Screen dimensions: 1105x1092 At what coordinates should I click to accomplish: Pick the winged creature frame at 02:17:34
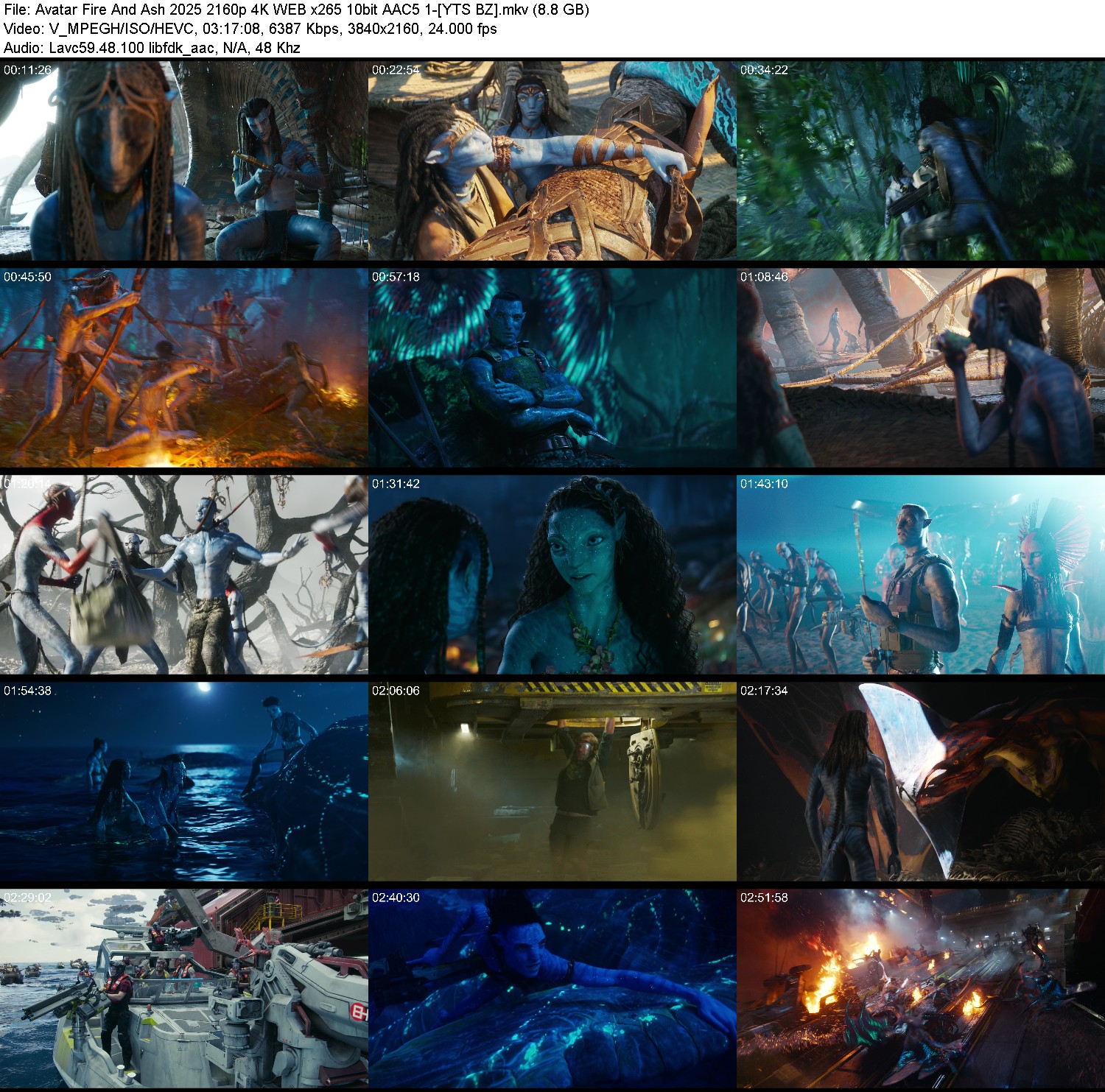pyautogui.click(x=921, y=781)
